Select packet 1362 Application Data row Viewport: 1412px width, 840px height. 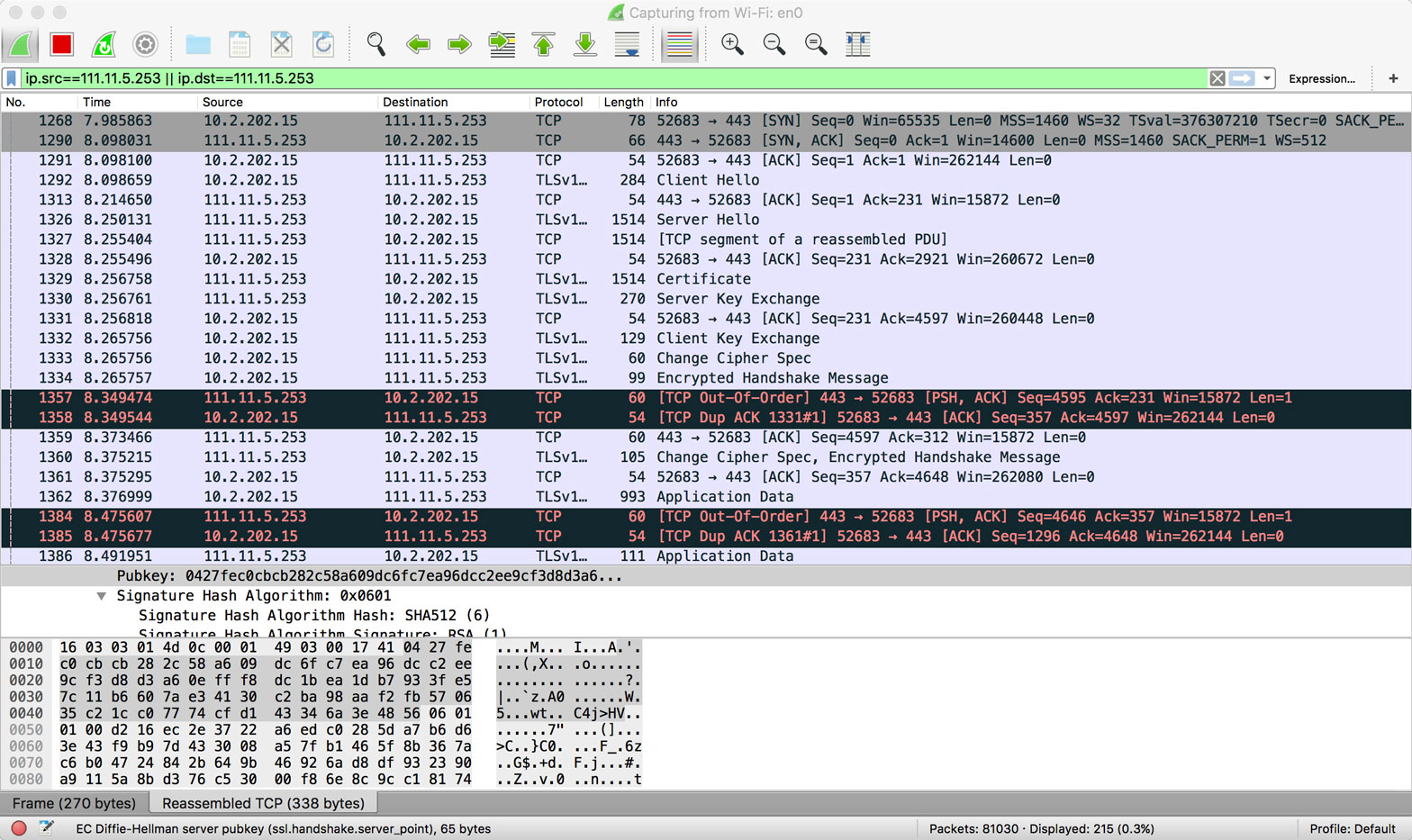[706, 497]
